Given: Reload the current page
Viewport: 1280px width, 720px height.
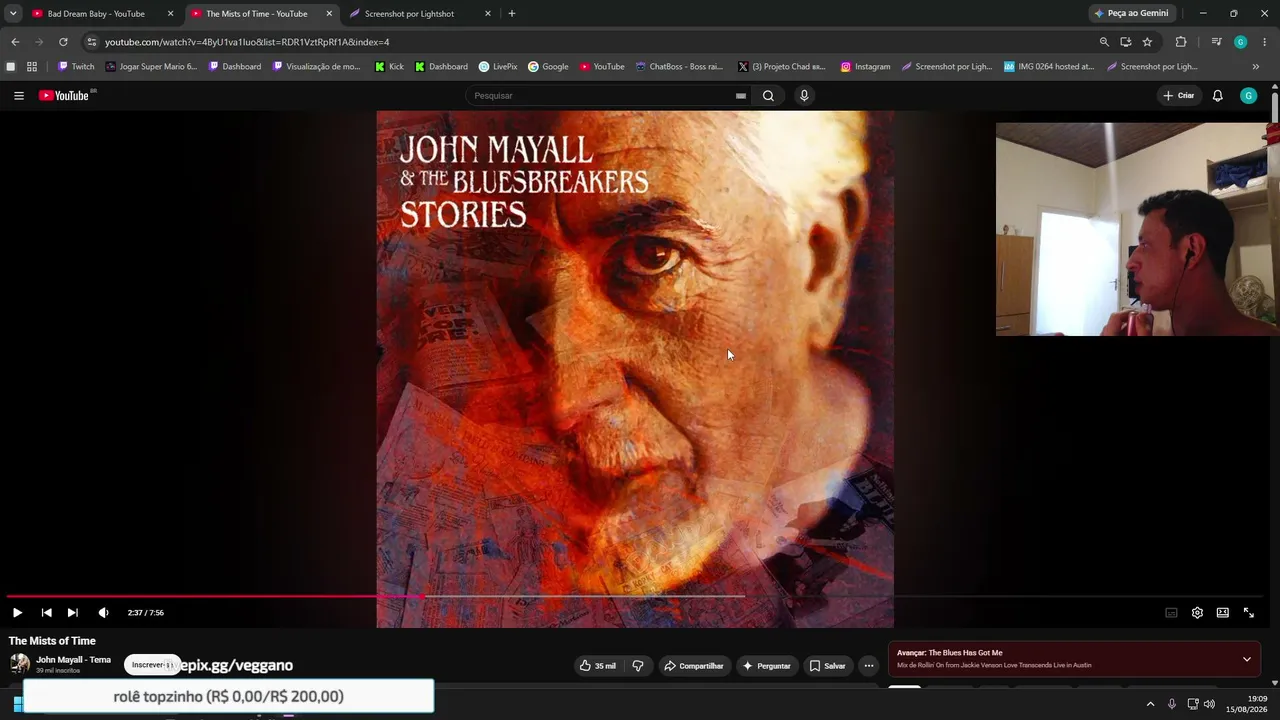Looking at the screenshot, I should (x=63, y=42).
